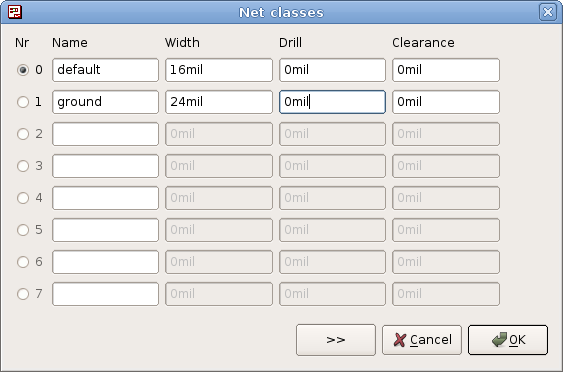Click the name field of class 3

(x=105, y=166)
